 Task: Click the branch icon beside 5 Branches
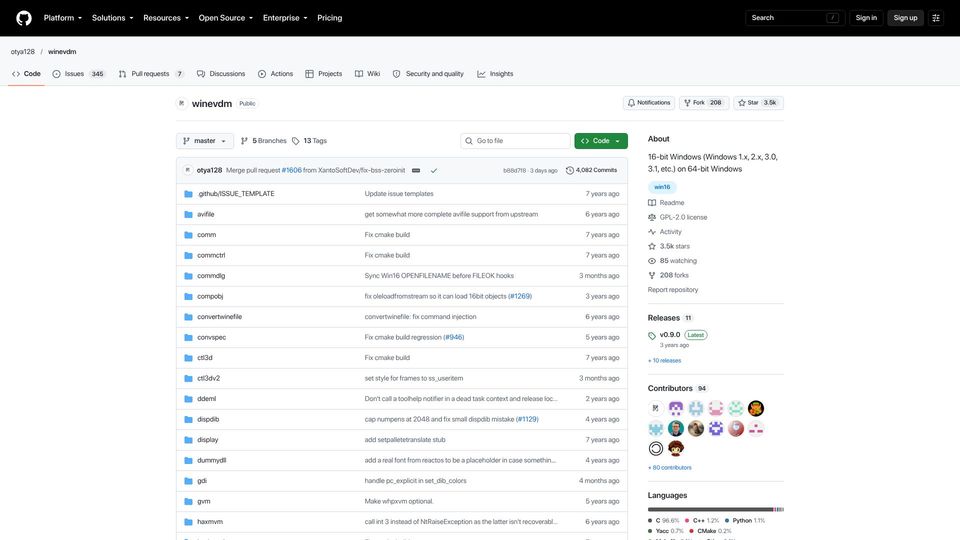[x=244, y=141]
